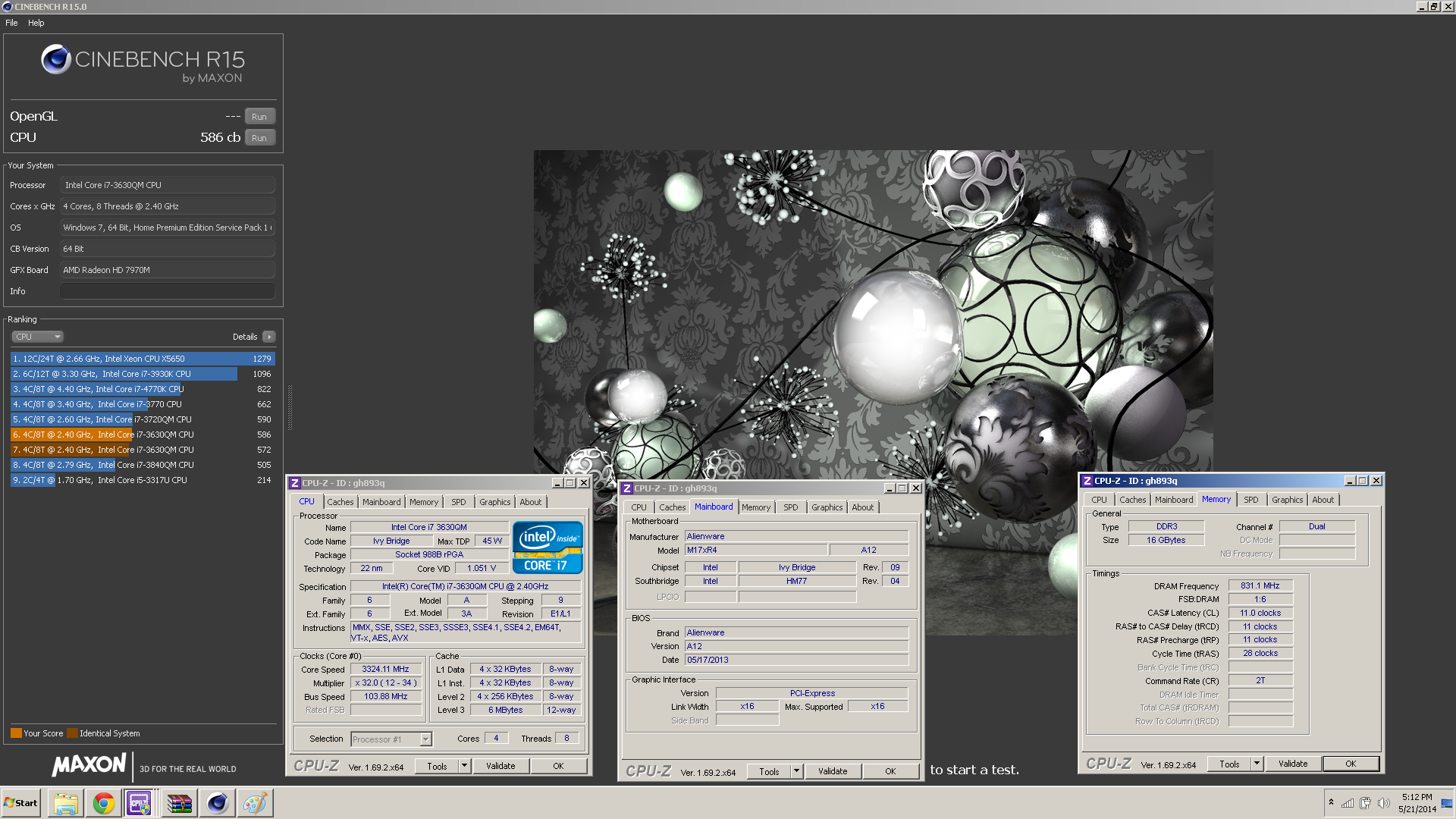
Task: Open Tools dropdown arrow in CPU tab window
Action: click(464, 766)
